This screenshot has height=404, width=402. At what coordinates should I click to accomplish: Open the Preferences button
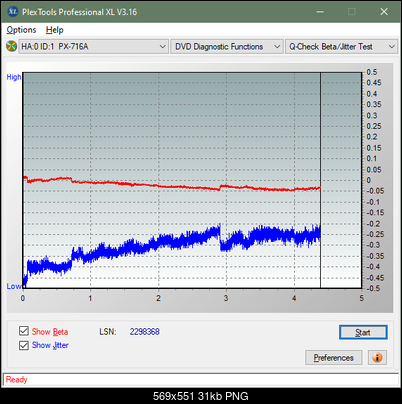(334, 358)
